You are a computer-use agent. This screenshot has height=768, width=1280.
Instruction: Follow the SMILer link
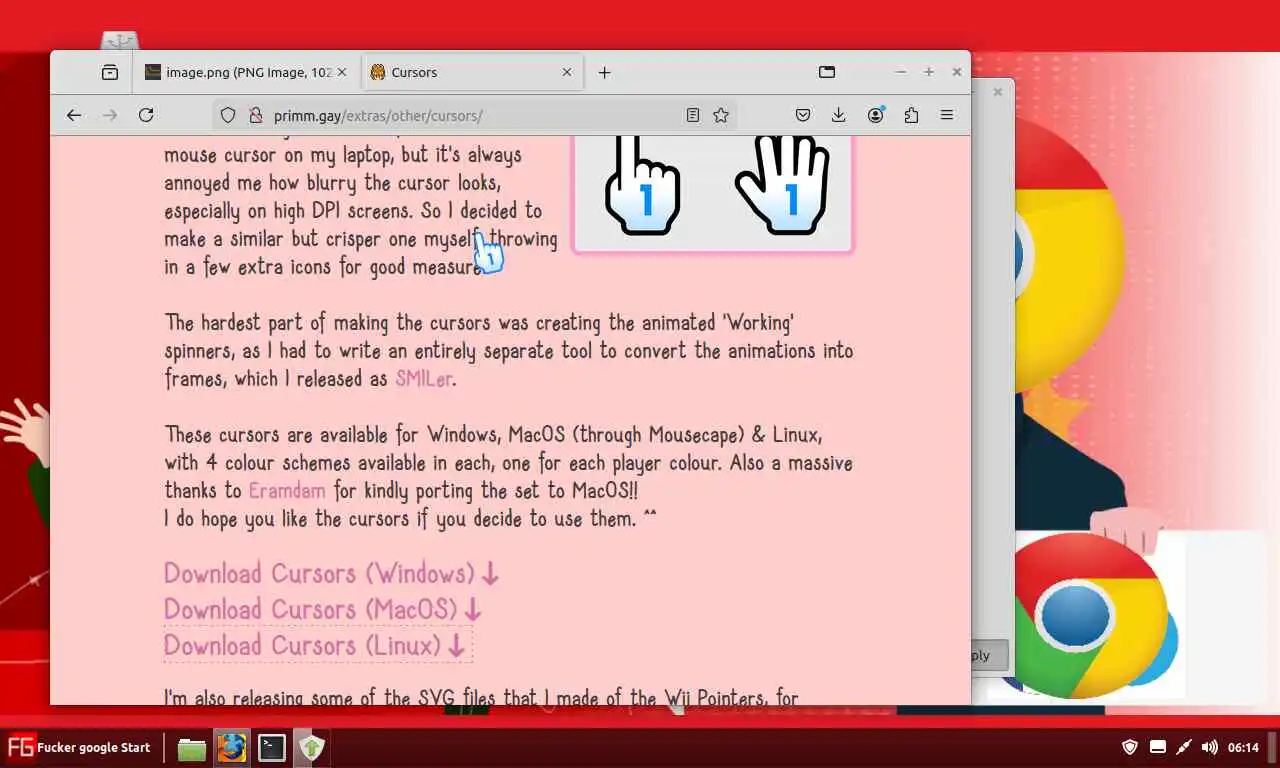point(424,379)
